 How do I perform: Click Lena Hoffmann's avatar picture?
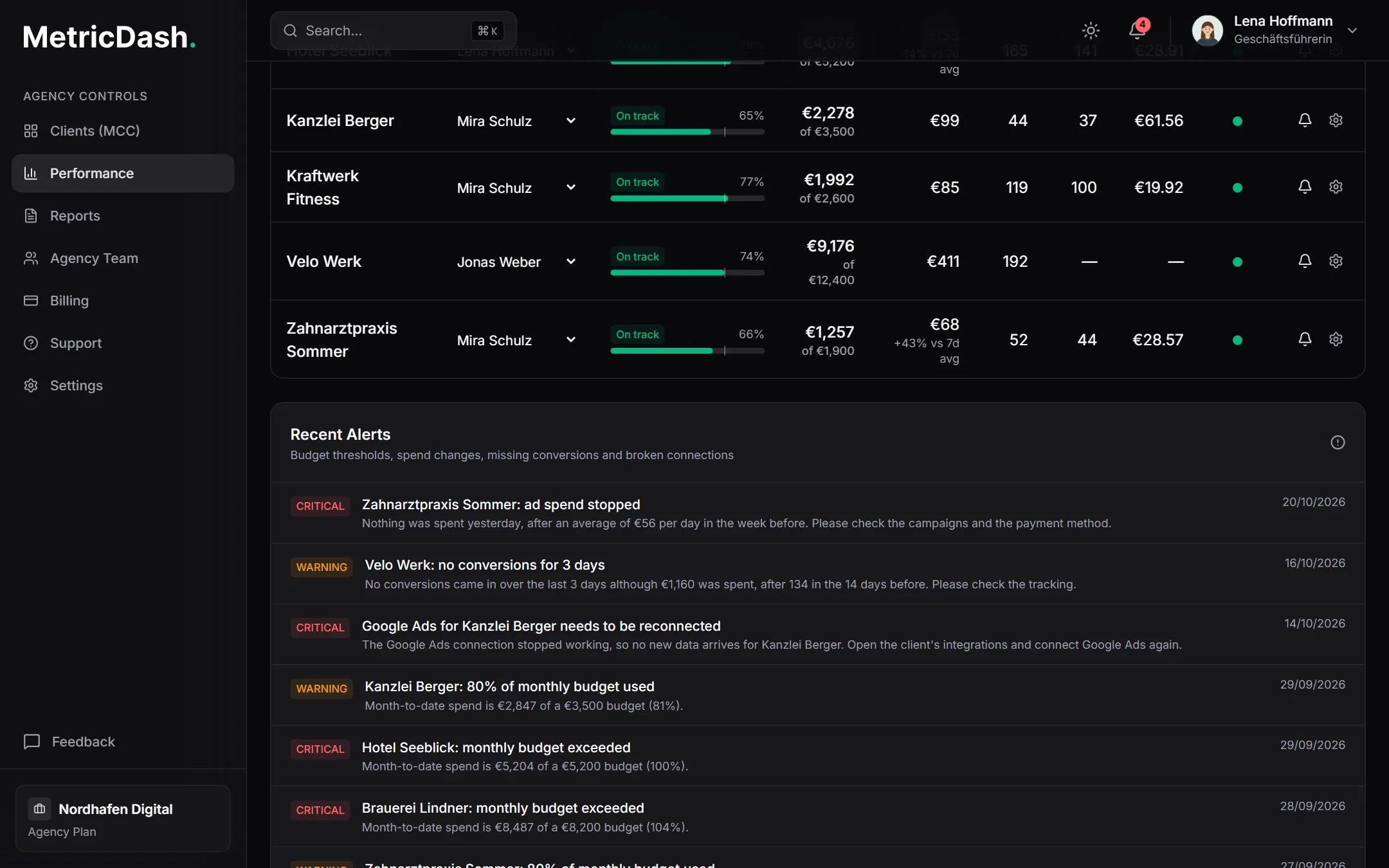[1207, 30]
